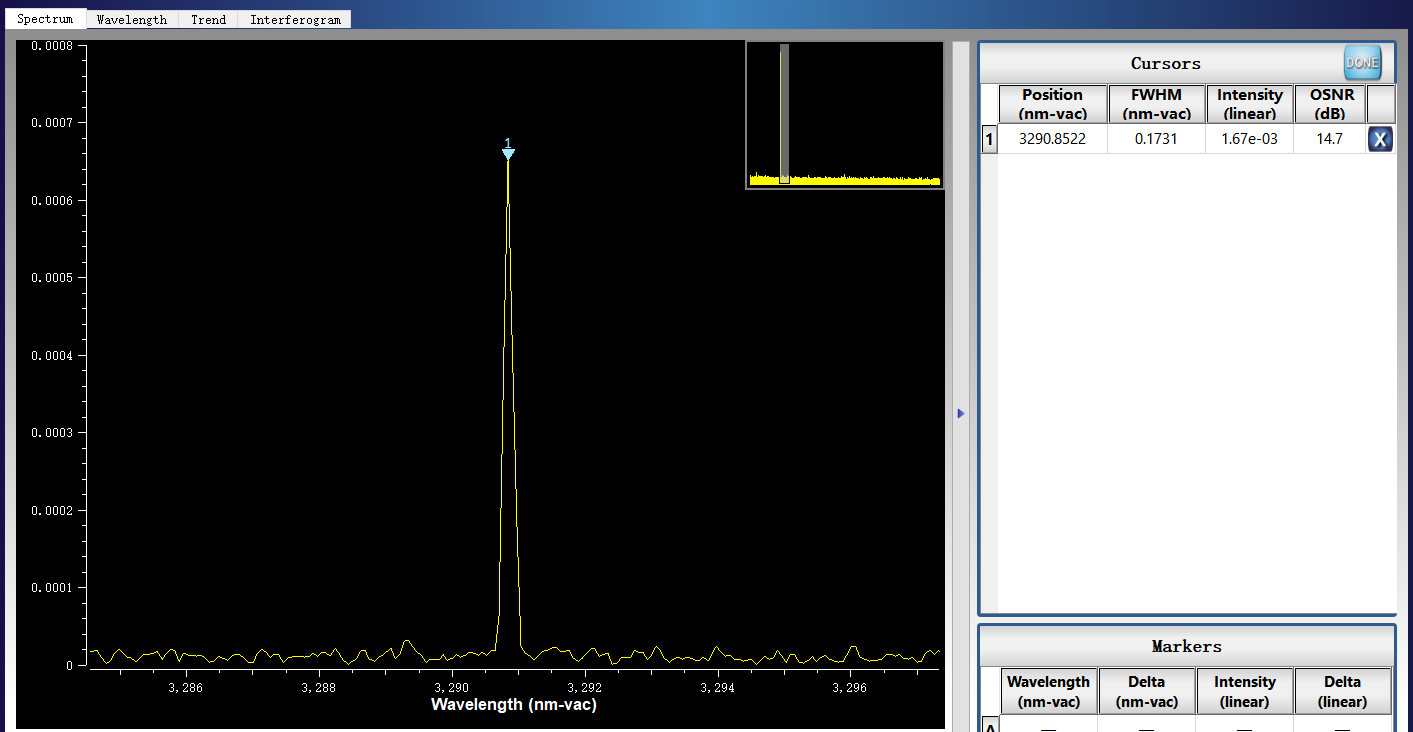Click the Delta (nm-vac) header in Markers
Viewport: 1413px width, 732px height.
[x=1146, y=691]
